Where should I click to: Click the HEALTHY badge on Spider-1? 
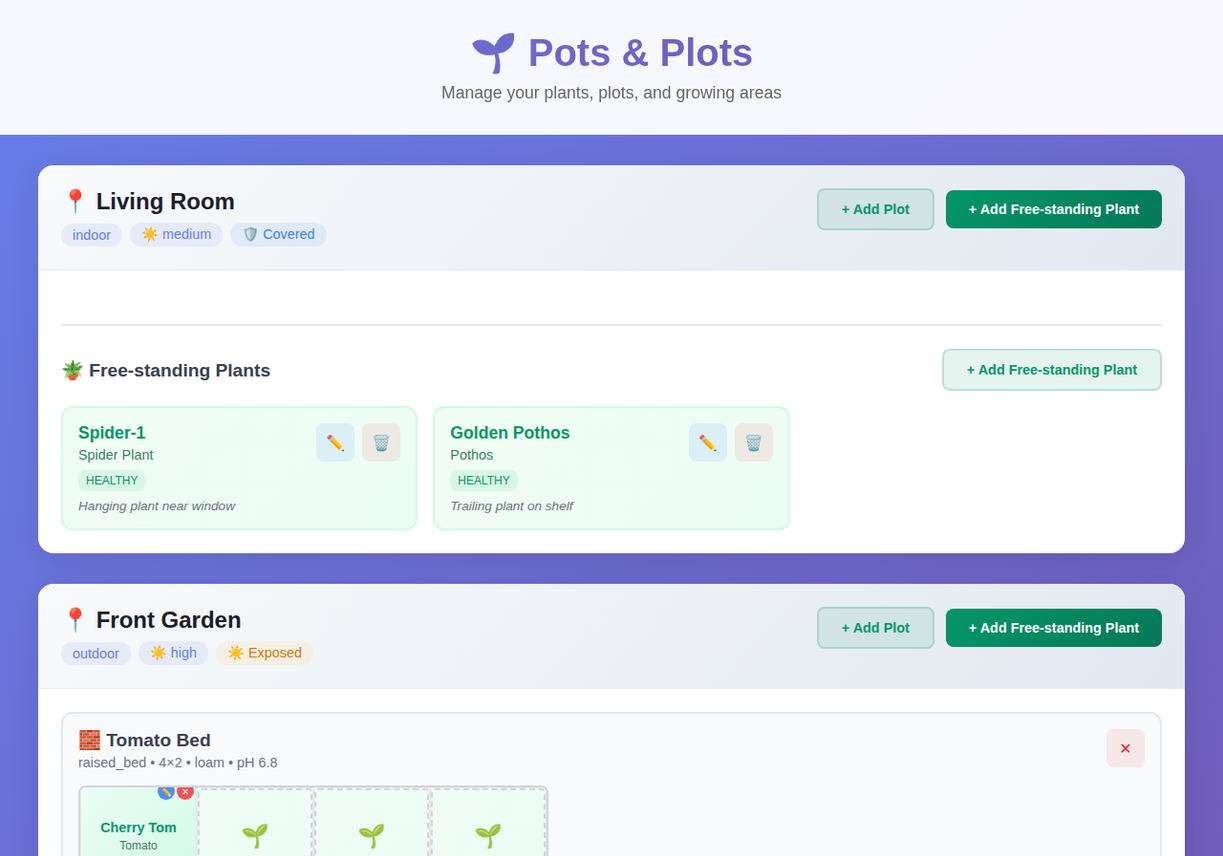tap(111, 480)
